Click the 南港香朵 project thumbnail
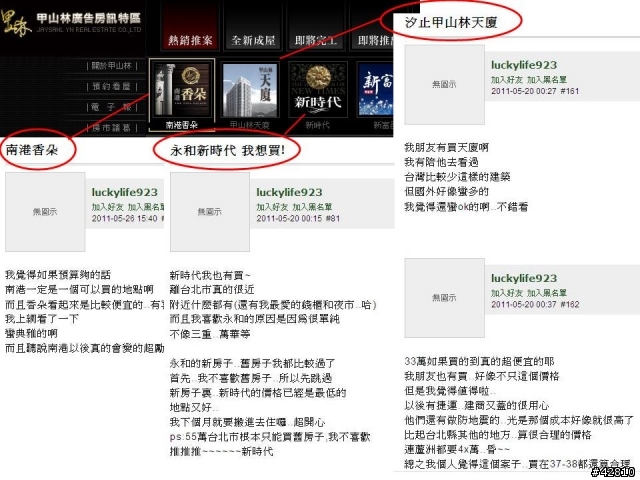This screenshot has width=640, height=480. tap(182, 95)
